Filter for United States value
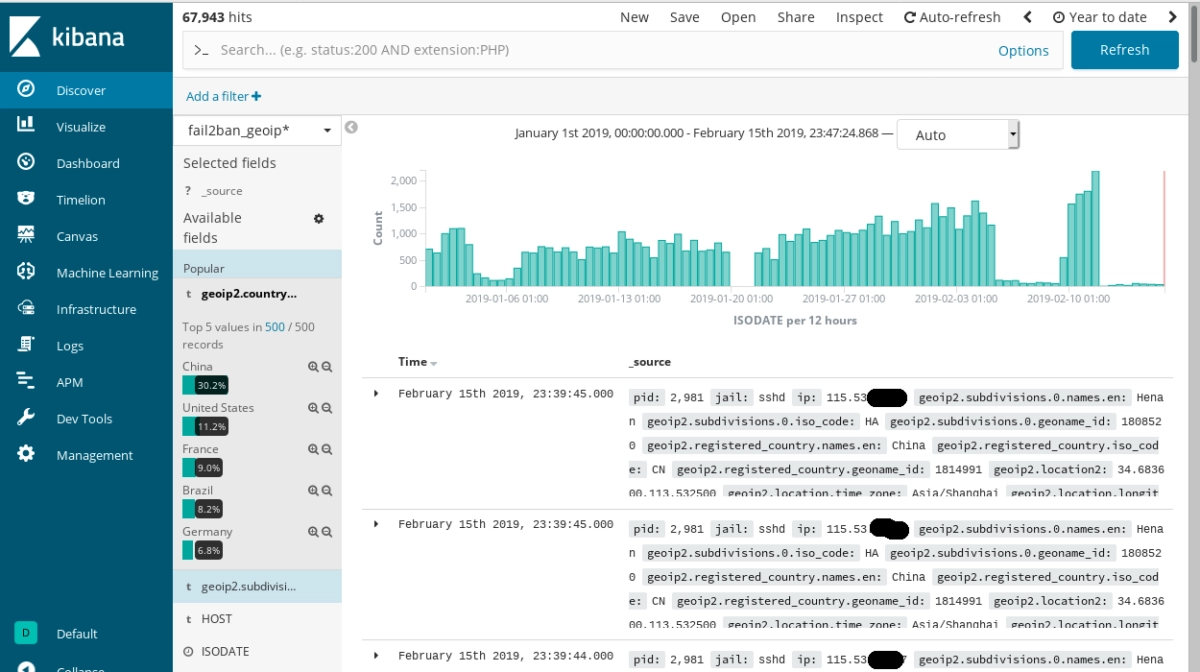 click(x=313, y=408)
